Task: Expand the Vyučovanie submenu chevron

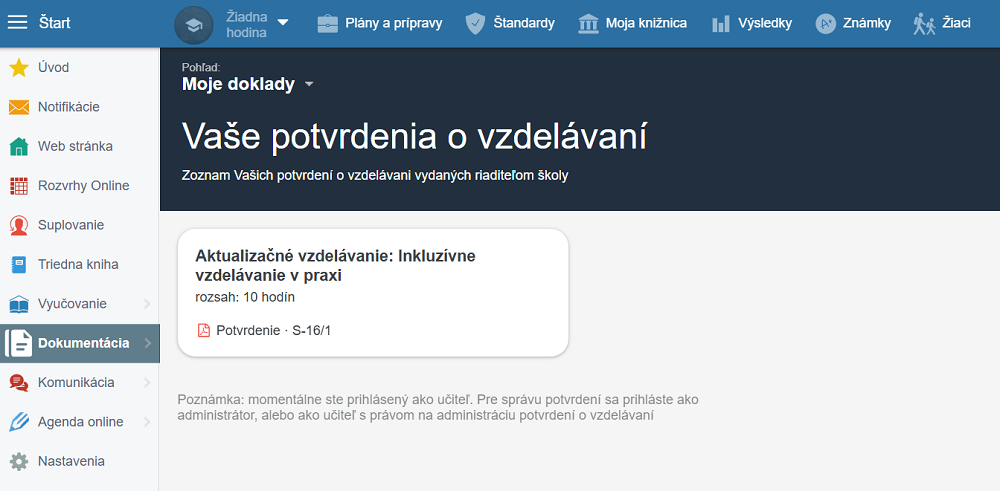Action: [x=147, y=304]
